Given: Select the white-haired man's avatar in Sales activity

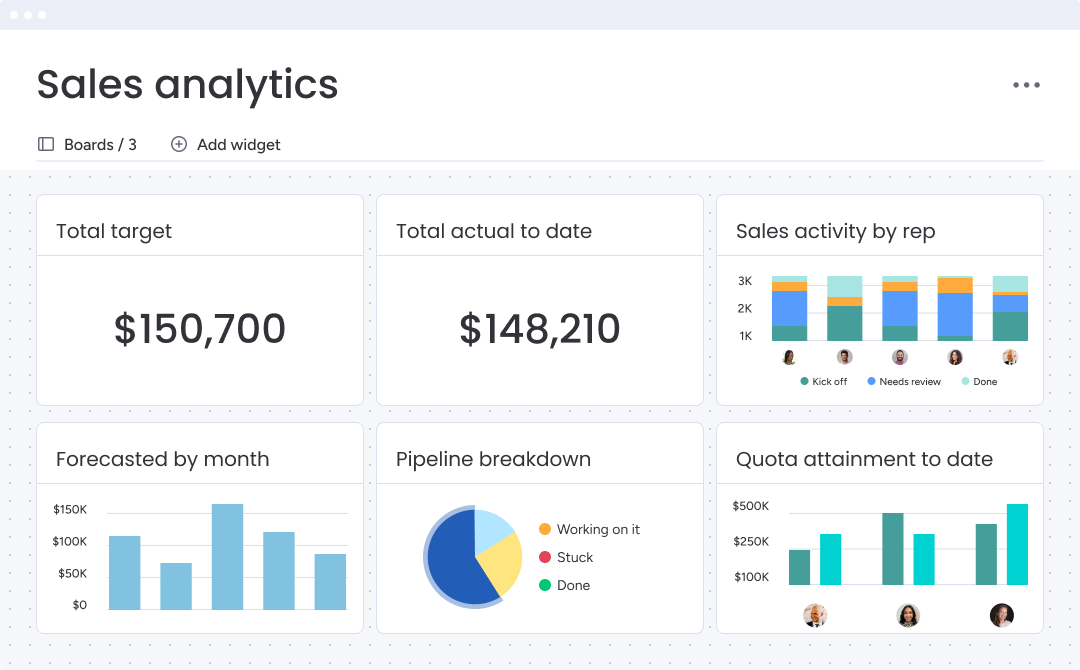Looking at the screenshot, I should click(1010, 357).
